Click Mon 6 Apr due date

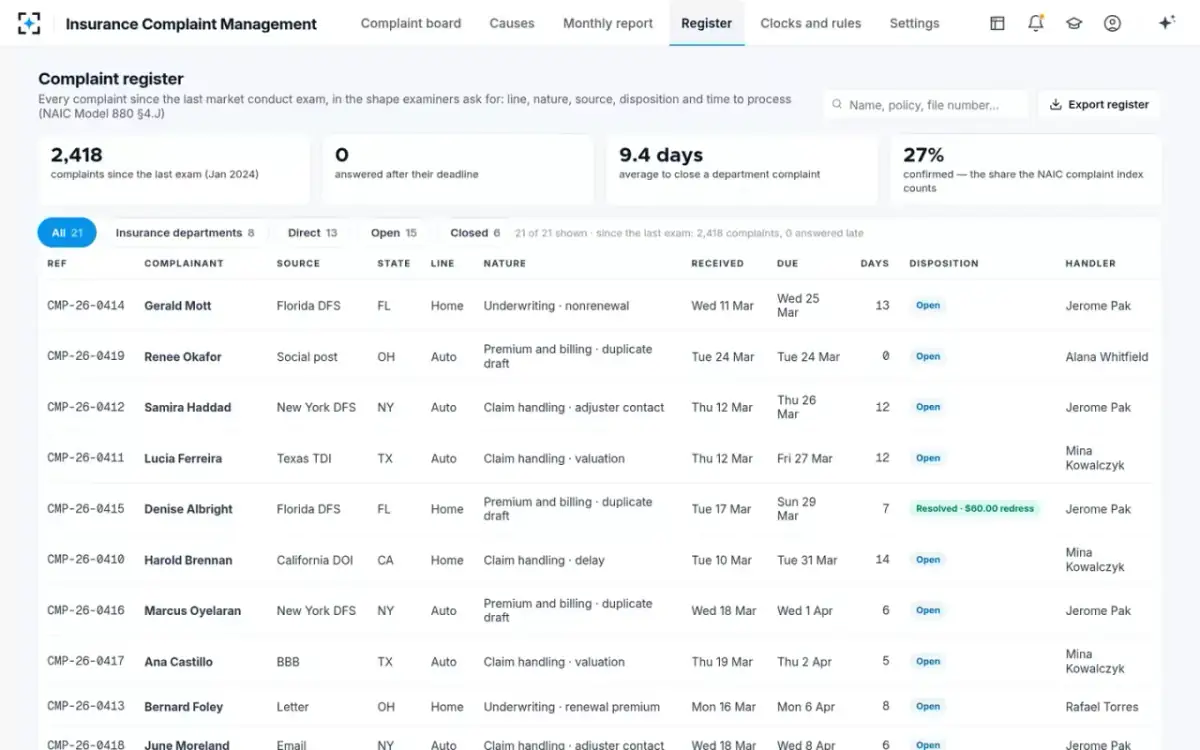[806, 707]
